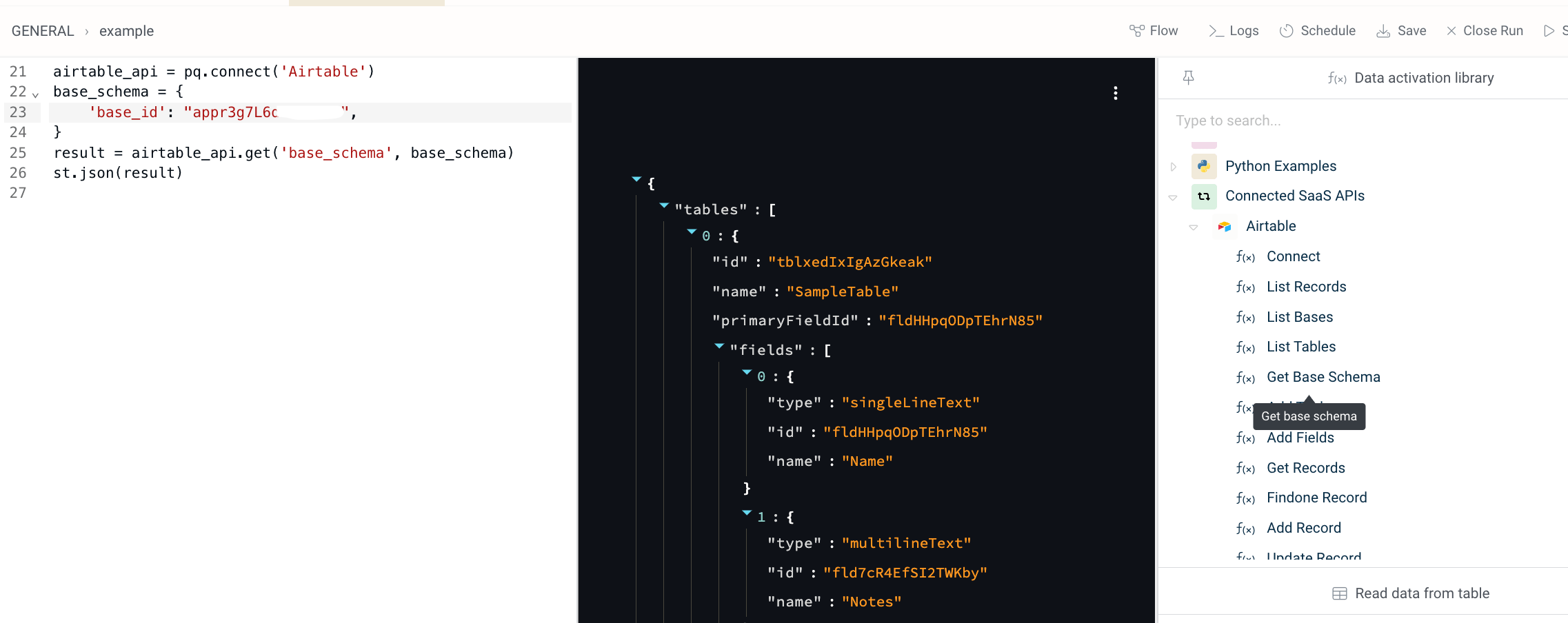Image resolution: width=1568 pixels, height=623 pixels.
Task: Open the Logs panel
Action: 1234,31
